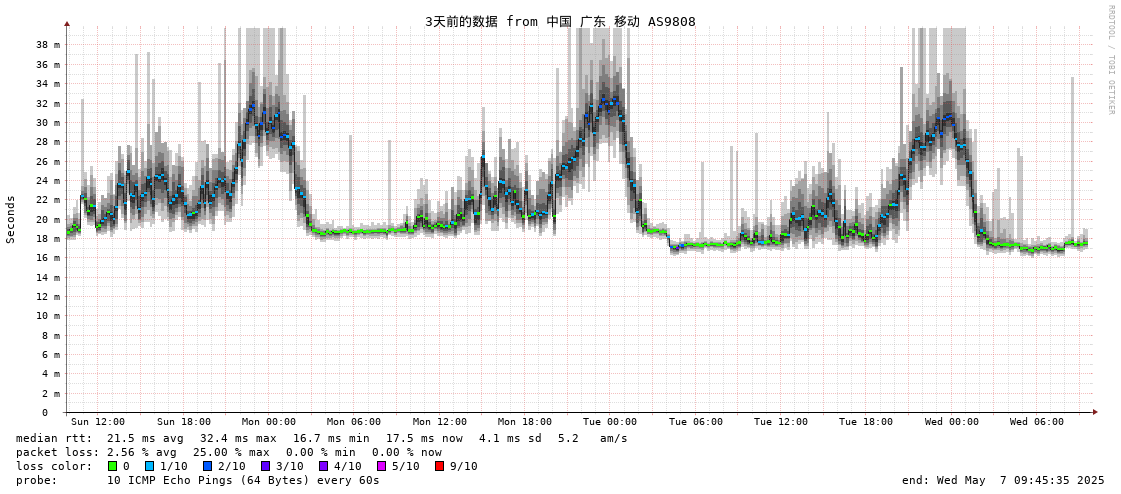Click the '10 m' y-axis label

coord(47,315)
